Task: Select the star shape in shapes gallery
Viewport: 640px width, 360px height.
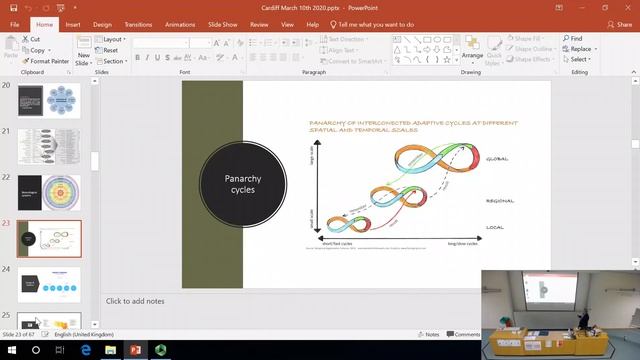Action: click(447, 60)
